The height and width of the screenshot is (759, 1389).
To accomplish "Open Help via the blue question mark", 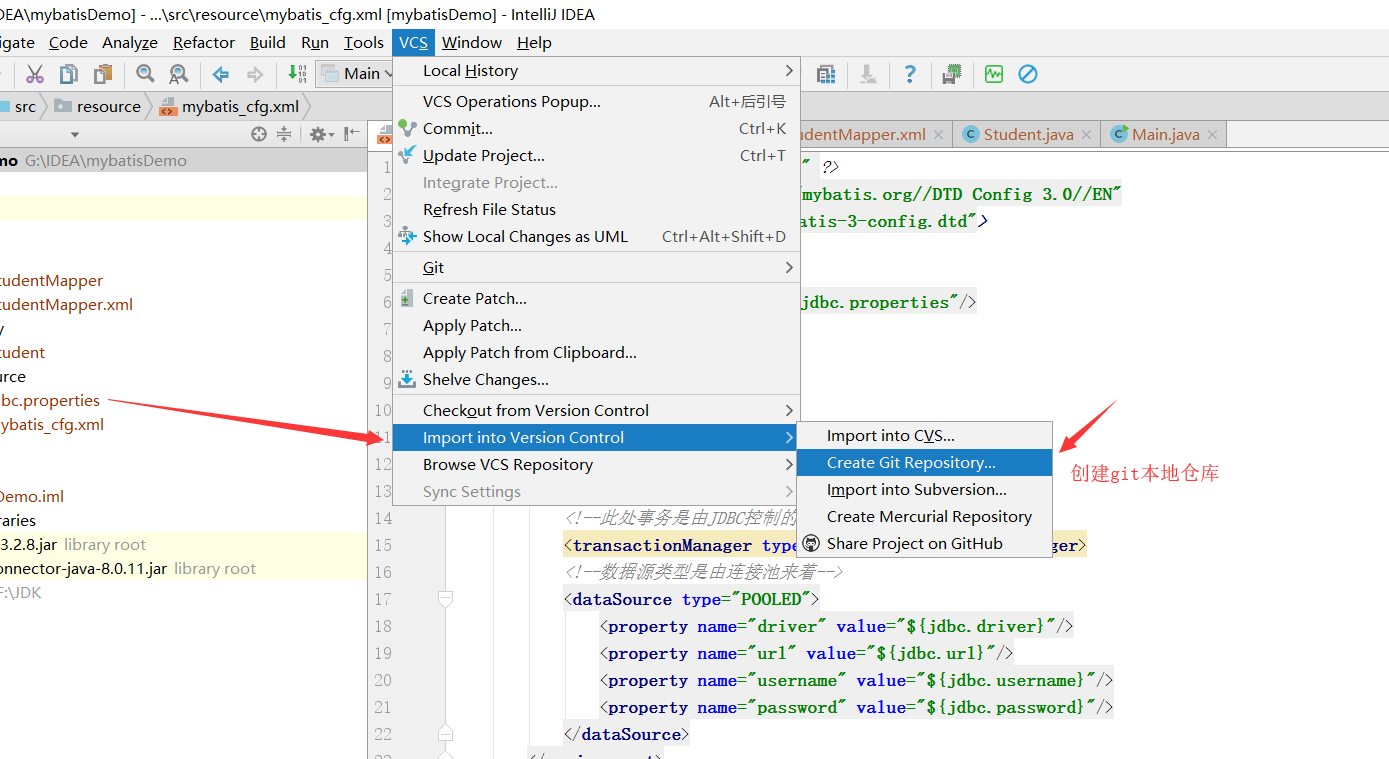I will [910, 74].
